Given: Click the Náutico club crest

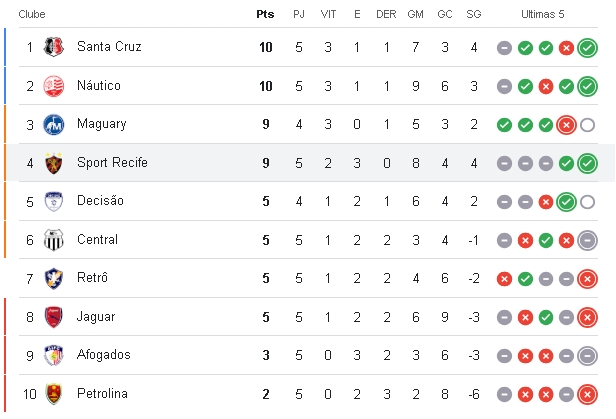Looking at the screenshot, I should pyautogui.click(x=54, y=86).
